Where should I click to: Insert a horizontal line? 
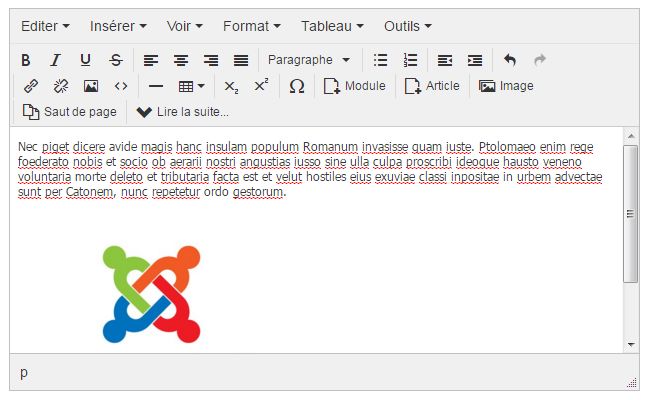(156, 86)
